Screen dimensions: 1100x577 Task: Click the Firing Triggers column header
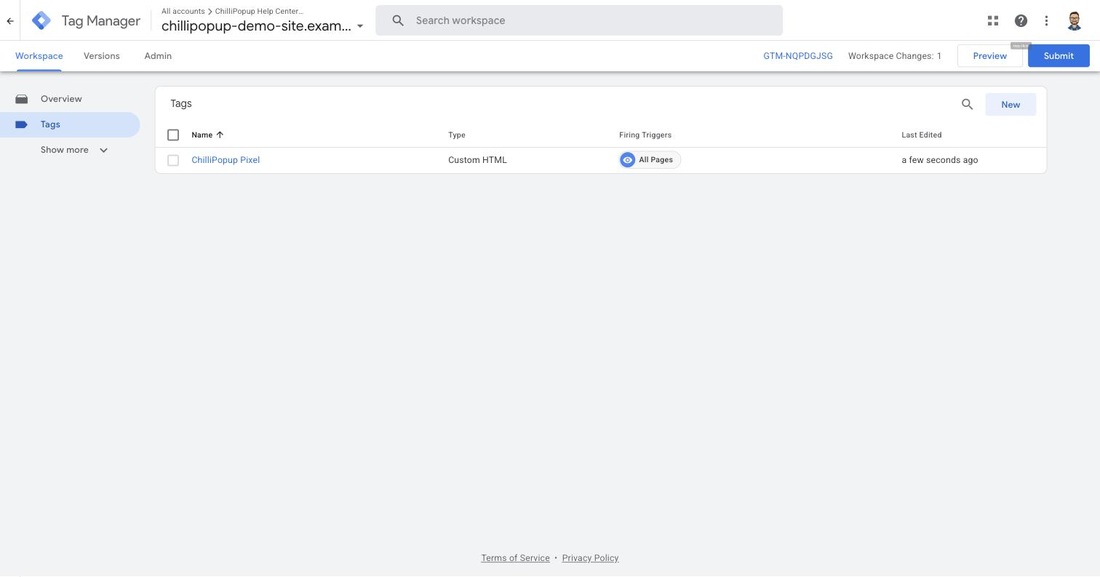645,135
